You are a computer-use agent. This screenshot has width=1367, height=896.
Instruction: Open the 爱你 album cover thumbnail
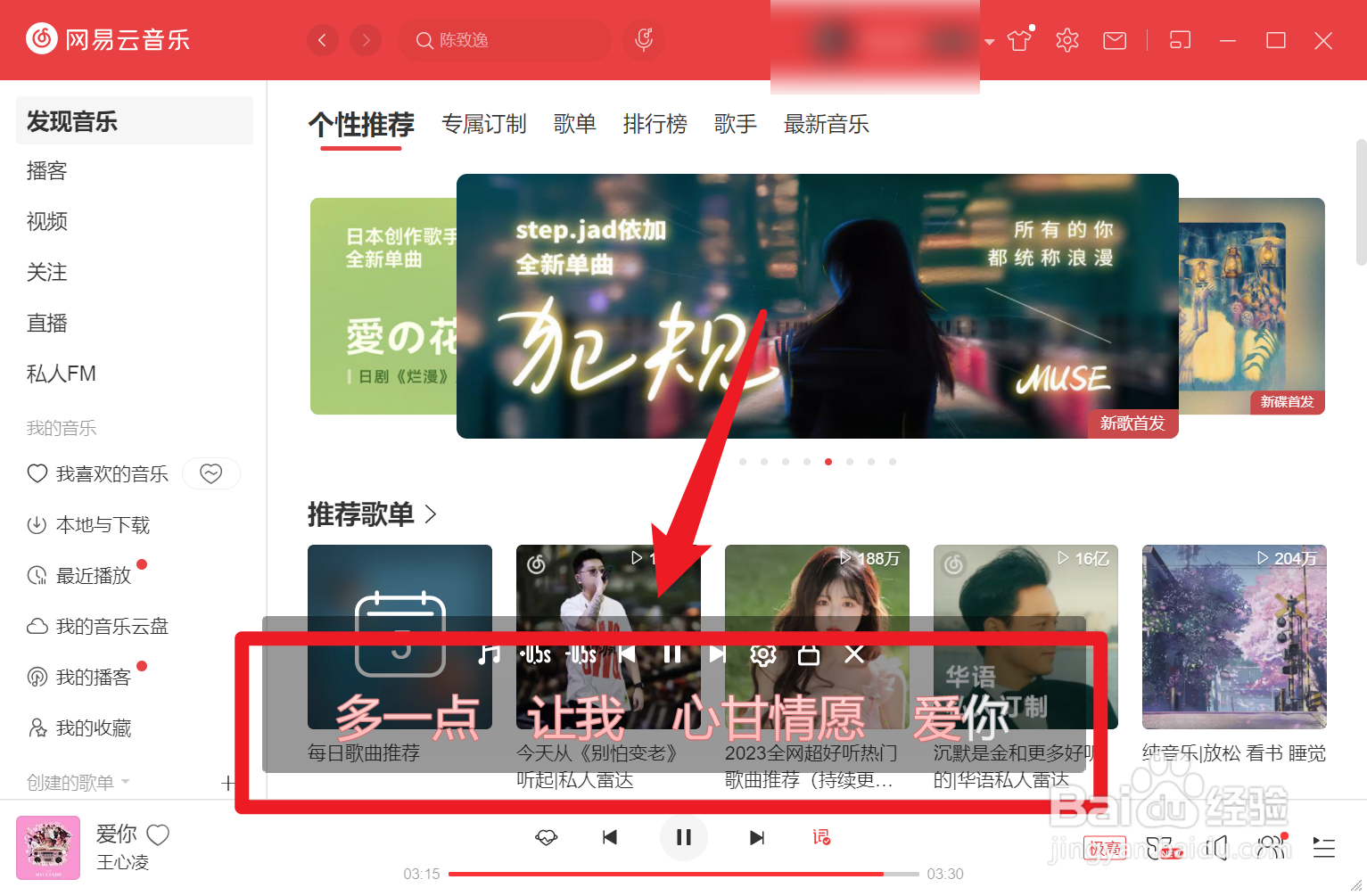point(48,848)
